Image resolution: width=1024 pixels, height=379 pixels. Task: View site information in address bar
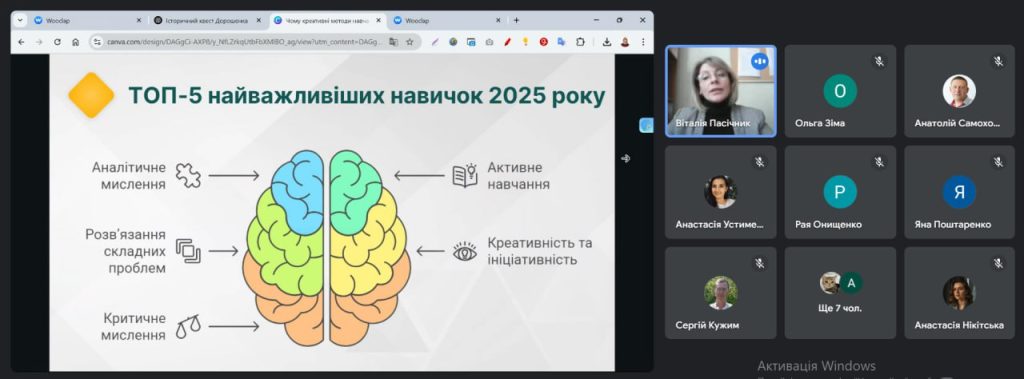[97, 42]
